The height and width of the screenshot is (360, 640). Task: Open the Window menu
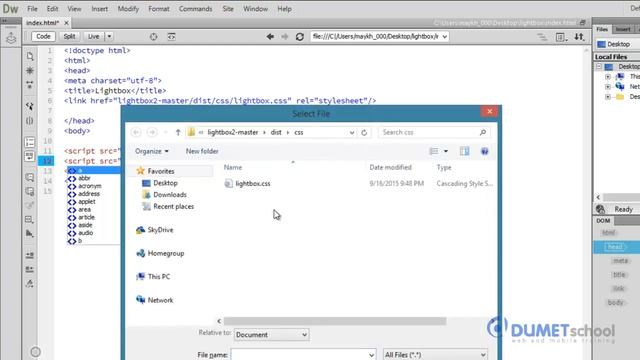click(255, 9)
